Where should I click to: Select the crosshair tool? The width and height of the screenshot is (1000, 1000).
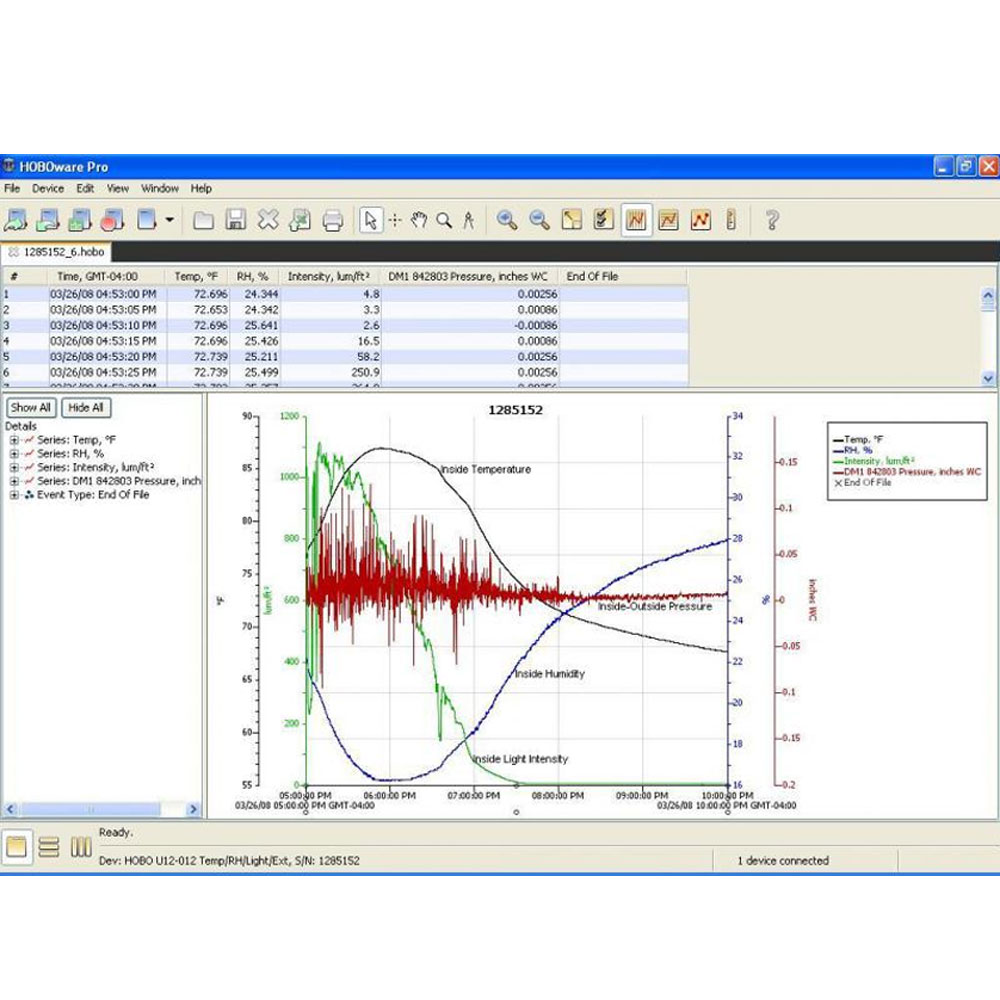tap(395, 220)
